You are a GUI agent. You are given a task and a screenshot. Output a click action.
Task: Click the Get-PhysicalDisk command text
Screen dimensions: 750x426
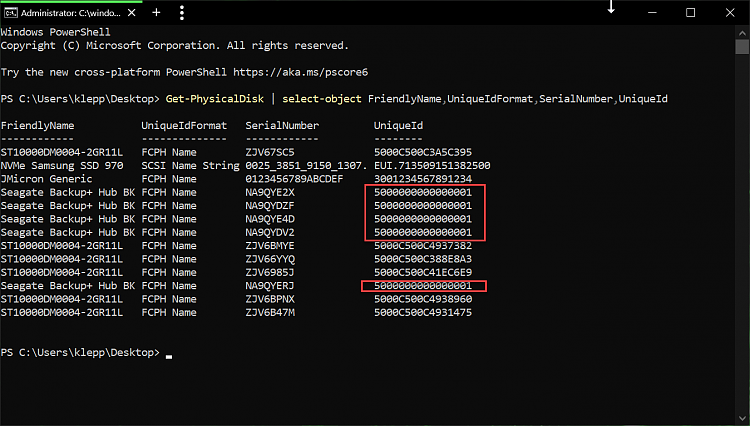(215, 99)
